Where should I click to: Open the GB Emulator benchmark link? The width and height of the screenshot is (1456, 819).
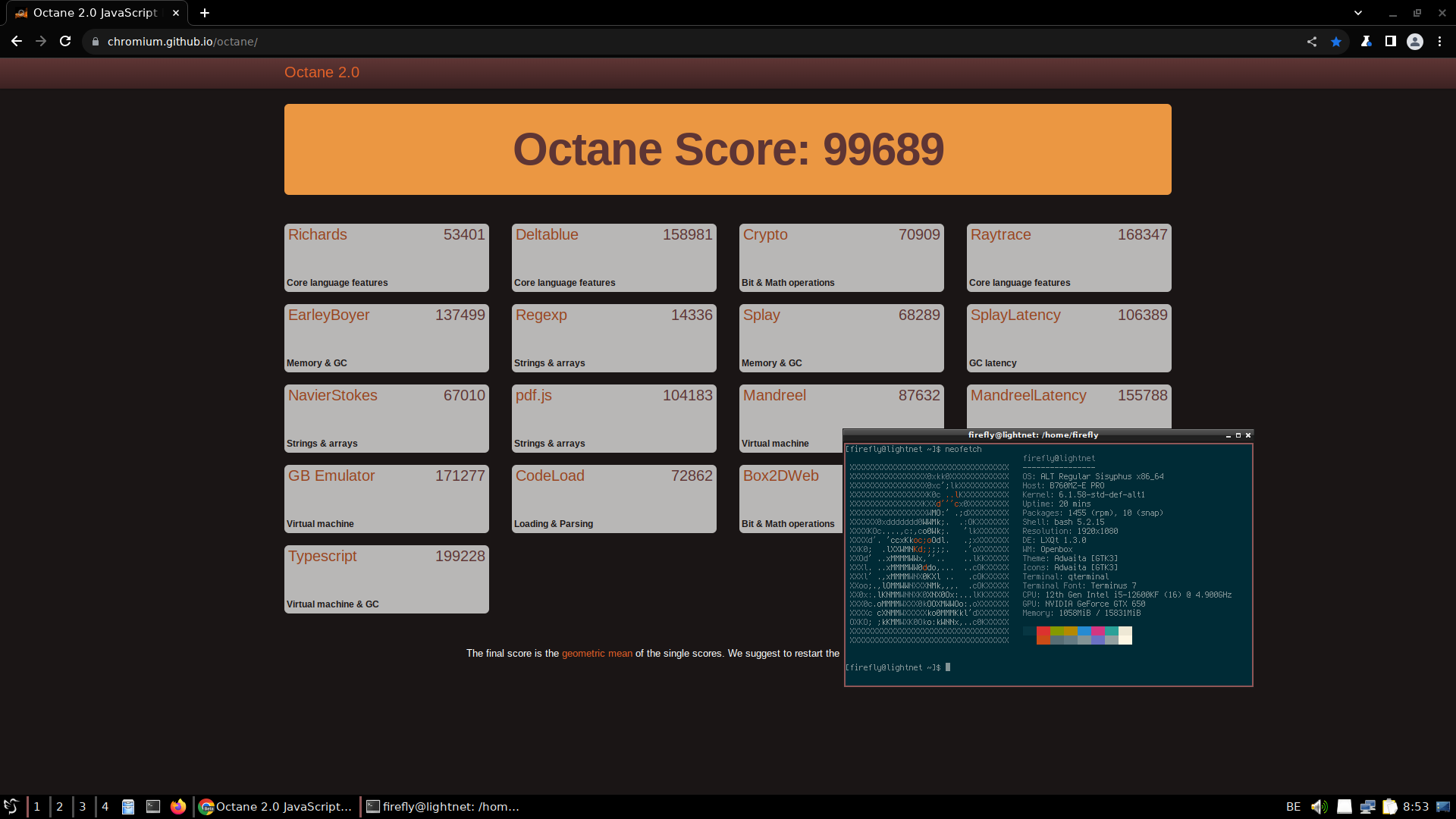(331, 476)
